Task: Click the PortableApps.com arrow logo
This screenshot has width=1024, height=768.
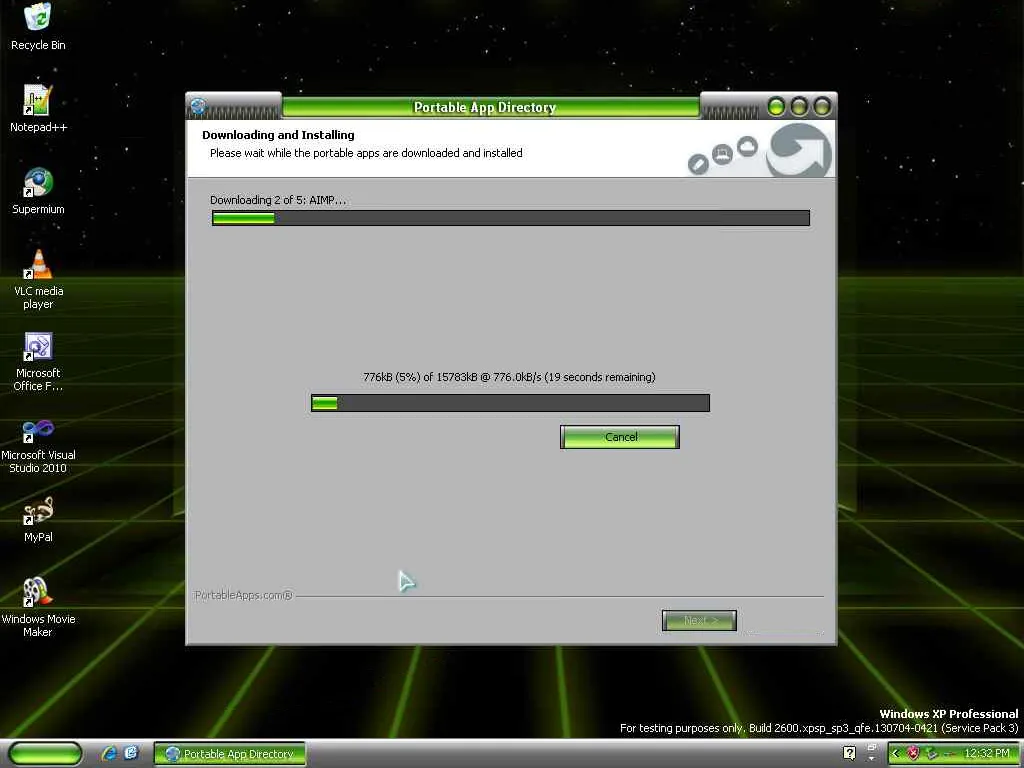Action: tap(799, 151)
